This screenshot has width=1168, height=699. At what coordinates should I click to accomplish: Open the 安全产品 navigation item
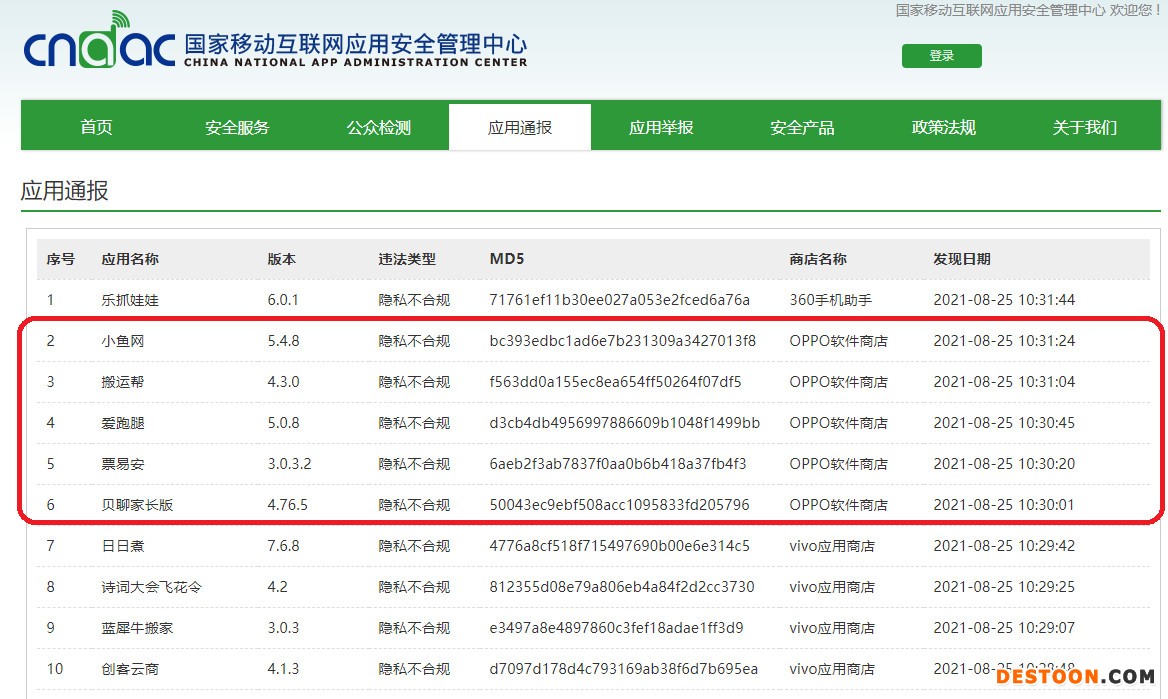click(x=801, y=127)
